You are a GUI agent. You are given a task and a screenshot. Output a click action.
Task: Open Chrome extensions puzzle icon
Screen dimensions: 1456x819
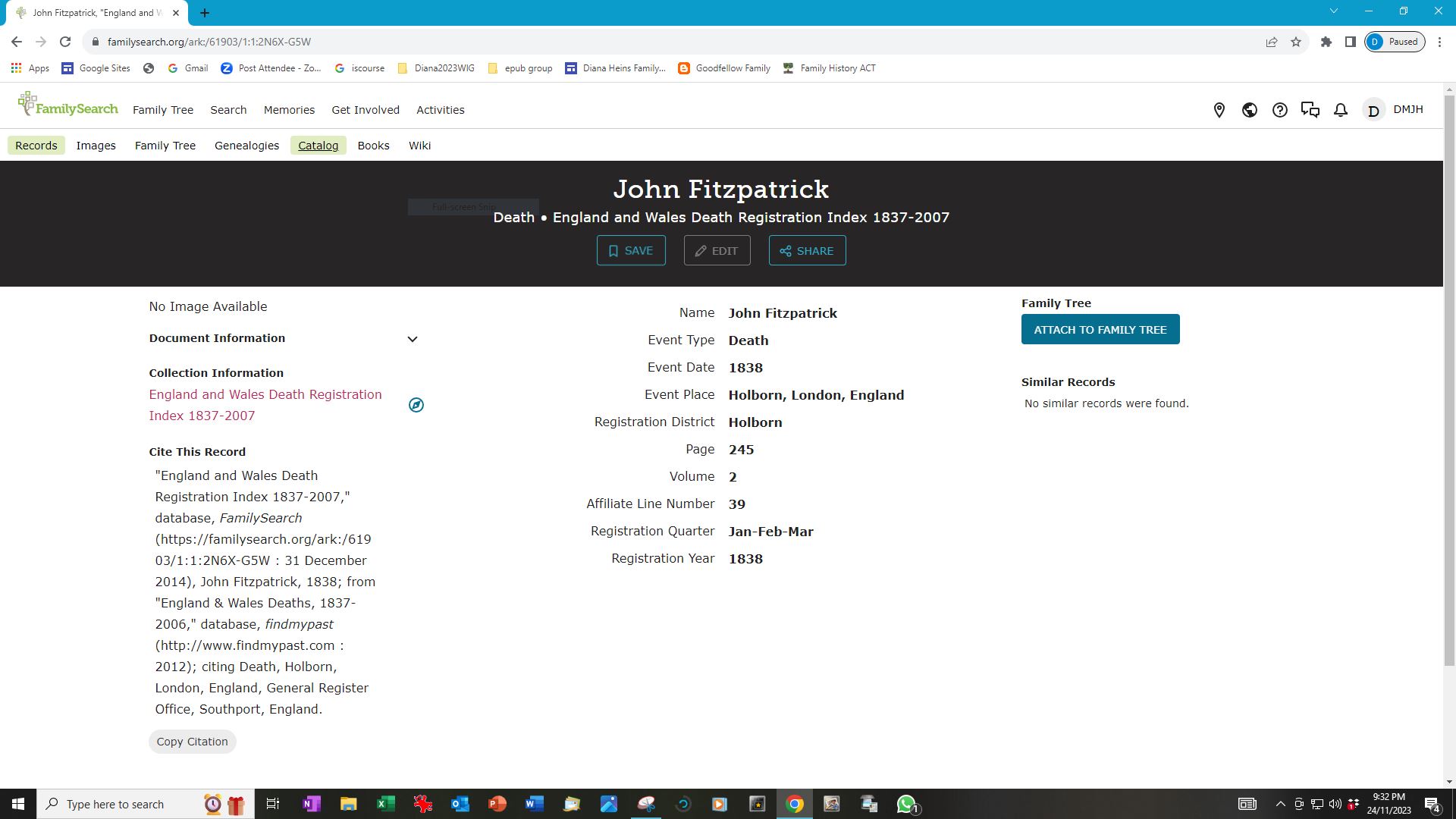click(1326, 42)
